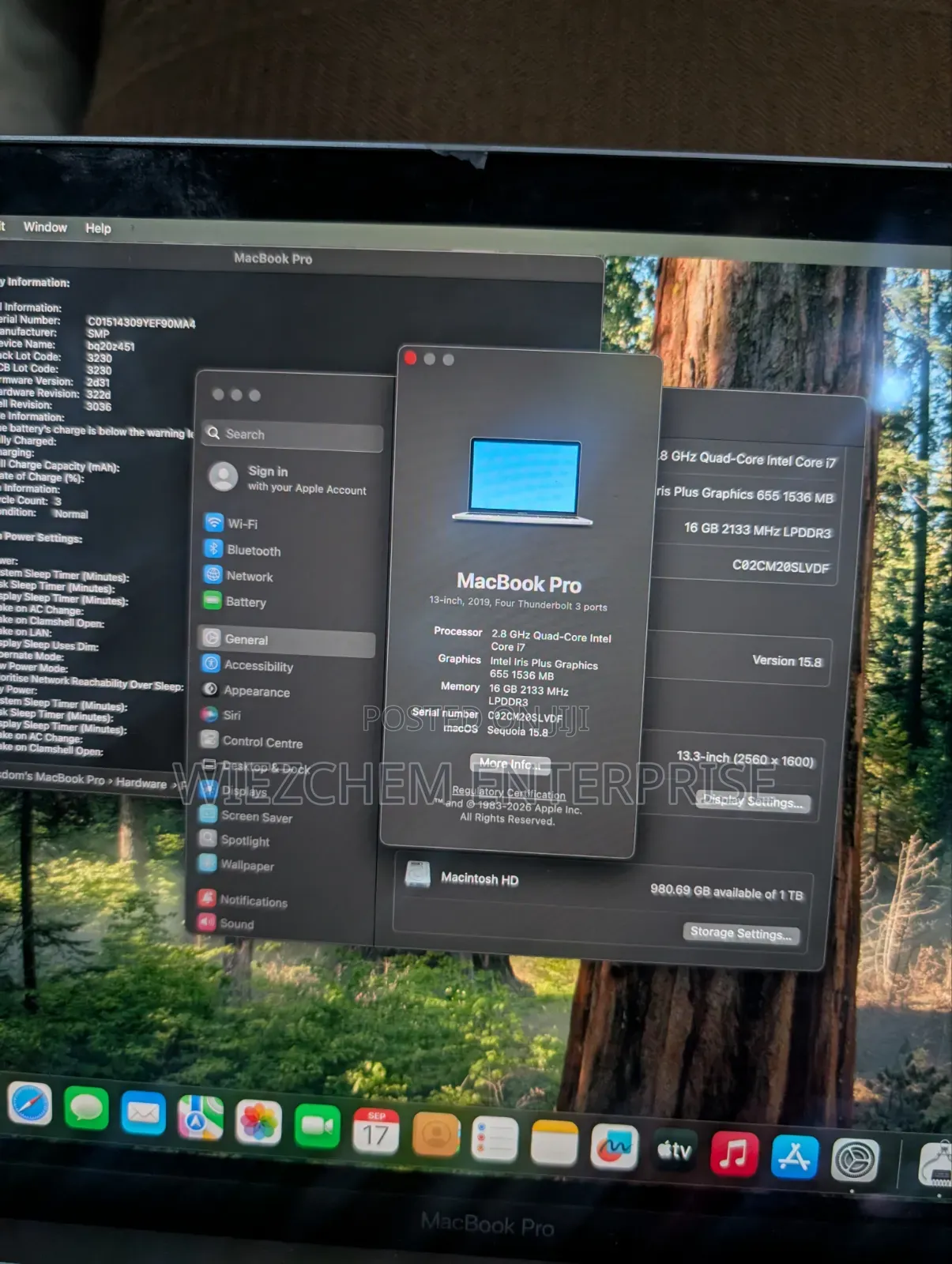
Task: Click the MacBook Pro laptop image
Action: (x=522, y=481)
